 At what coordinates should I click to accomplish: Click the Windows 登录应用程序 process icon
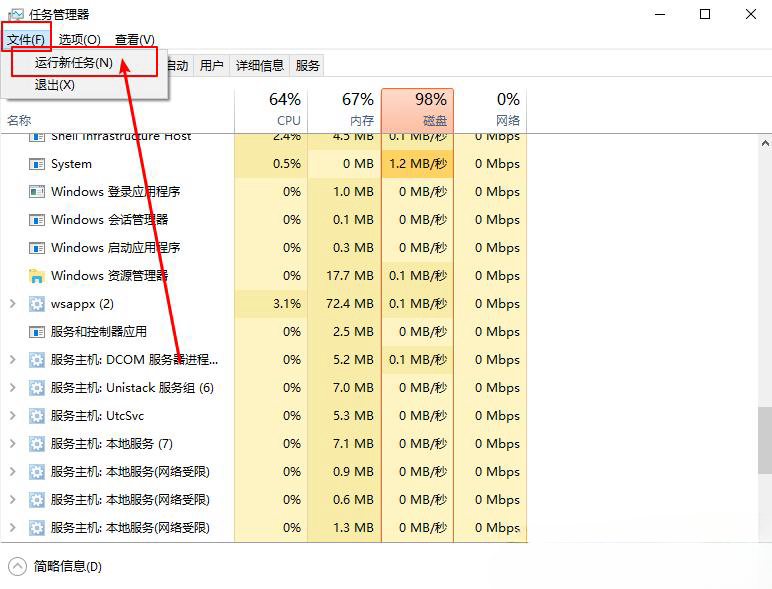point(36,192)
